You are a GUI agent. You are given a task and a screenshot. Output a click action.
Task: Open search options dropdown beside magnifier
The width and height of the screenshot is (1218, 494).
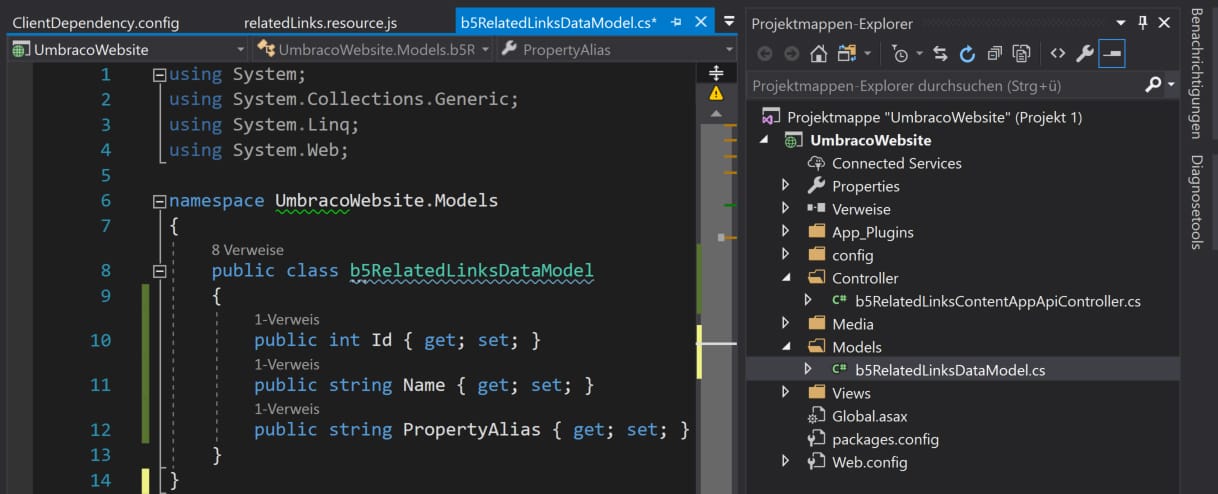[1171, 86]
